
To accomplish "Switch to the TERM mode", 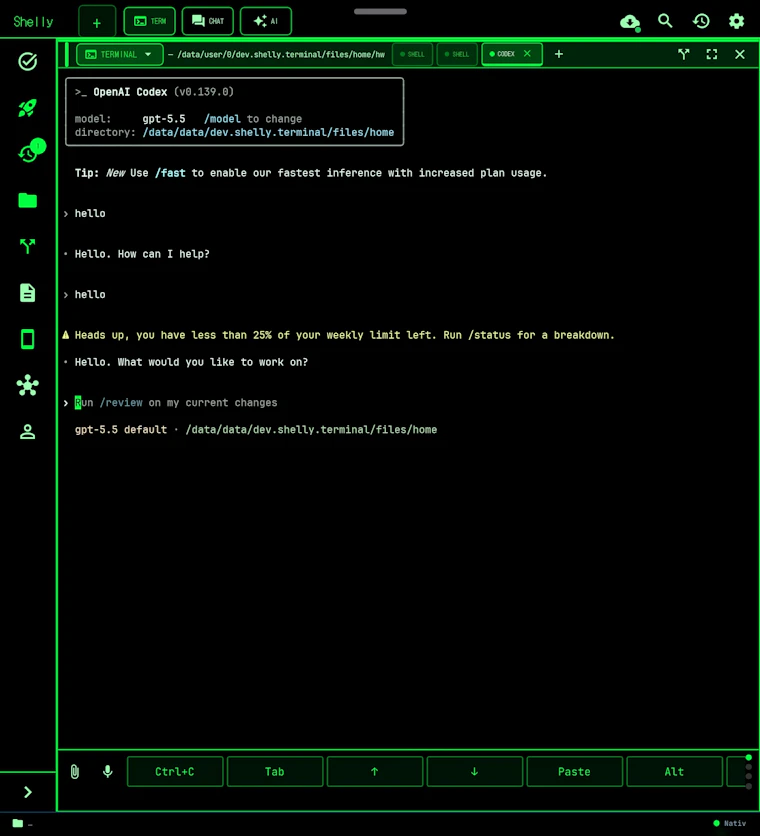I will (149, 21).
